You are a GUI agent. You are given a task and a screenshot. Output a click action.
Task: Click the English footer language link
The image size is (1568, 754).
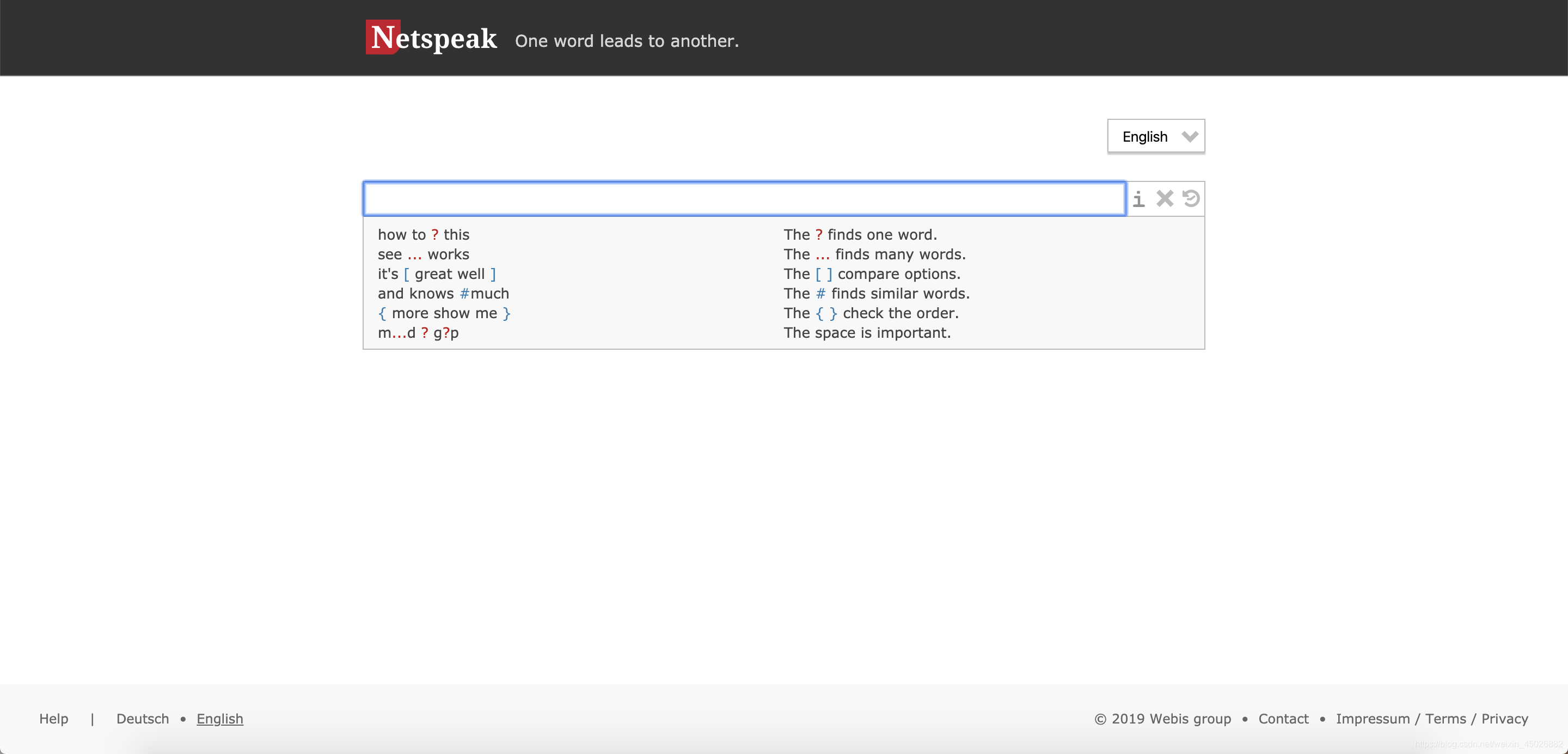point(220,719)
